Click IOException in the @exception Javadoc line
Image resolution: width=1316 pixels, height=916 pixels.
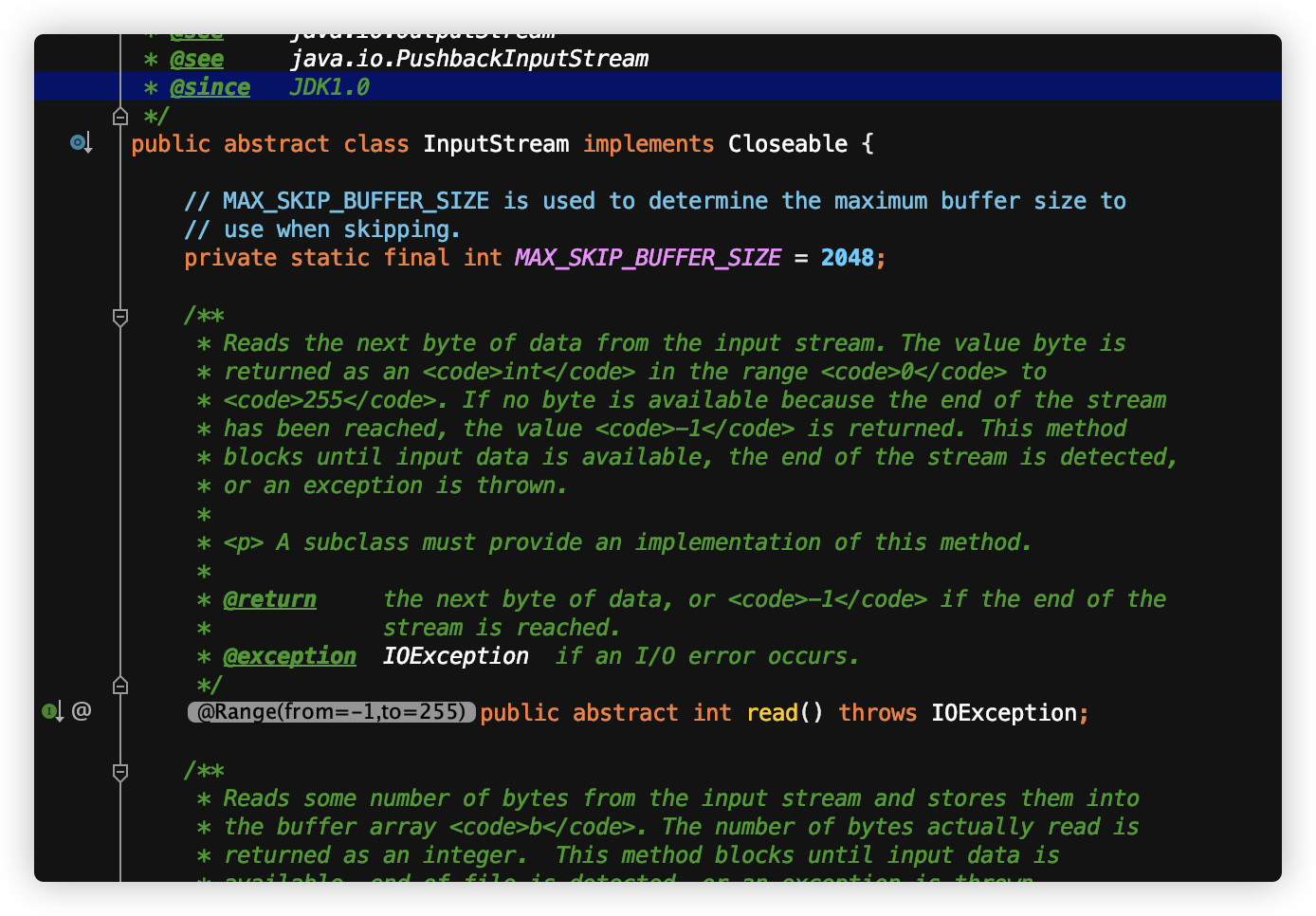pyautogui.click(x=455, y=656)
